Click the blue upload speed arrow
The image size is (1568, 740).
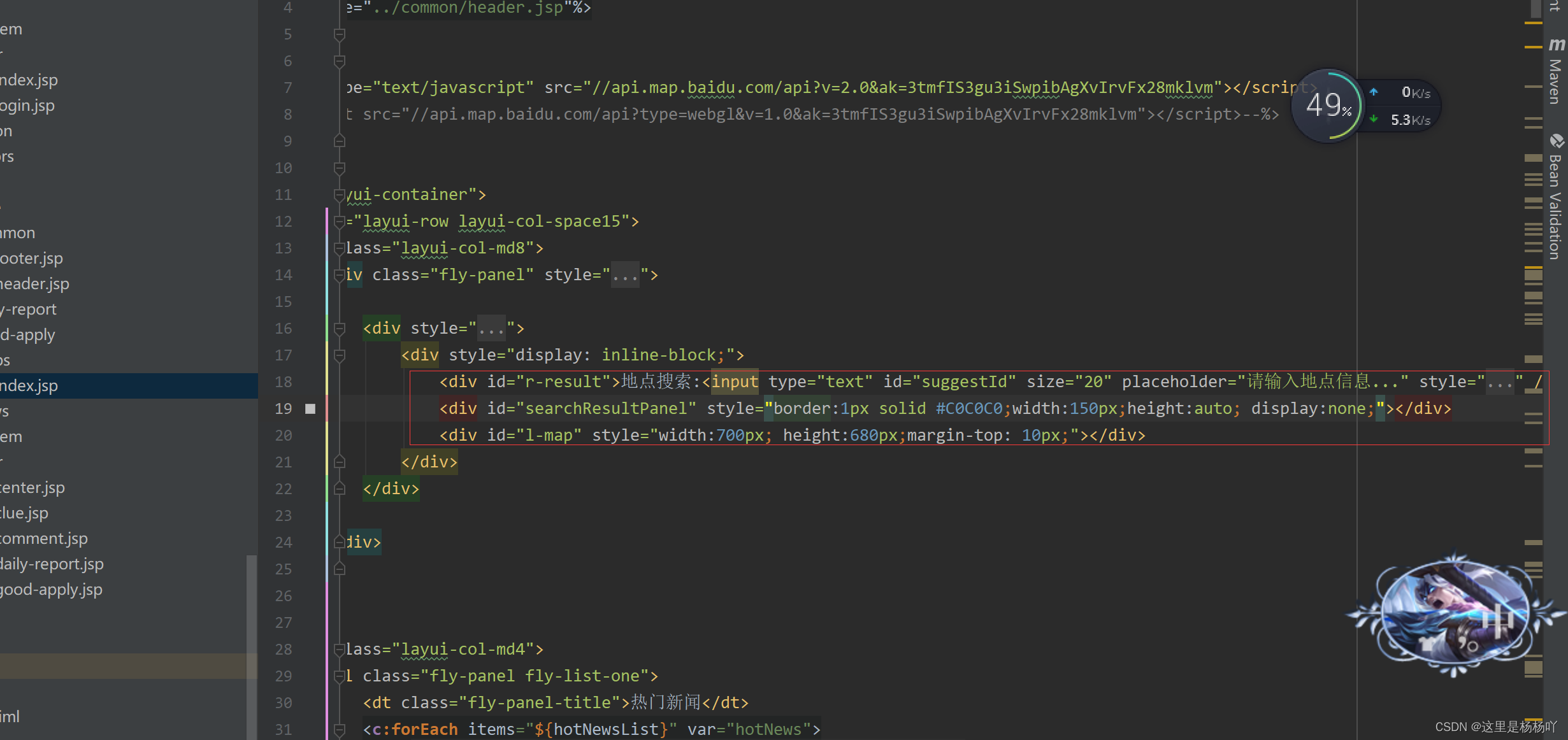pyautogui.click(x=1374, y=92)
